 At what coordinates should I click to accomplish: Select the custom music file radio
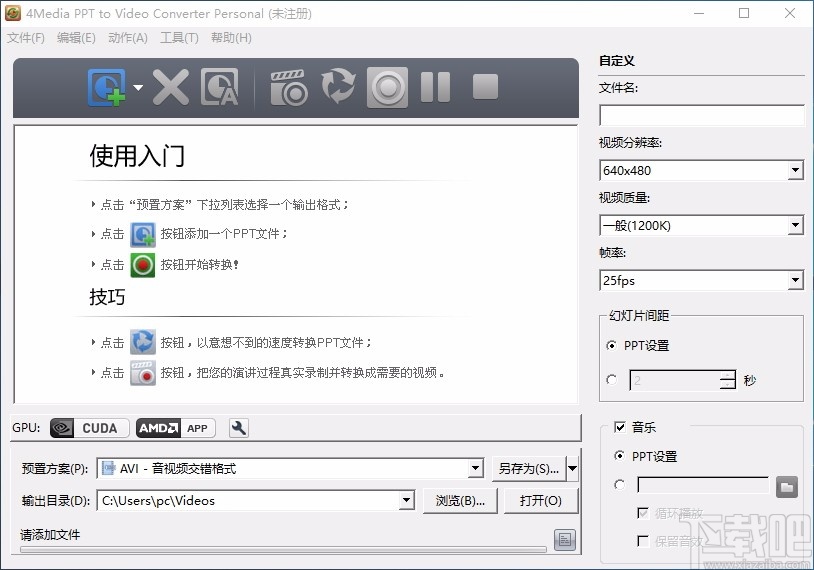[619, 485]
